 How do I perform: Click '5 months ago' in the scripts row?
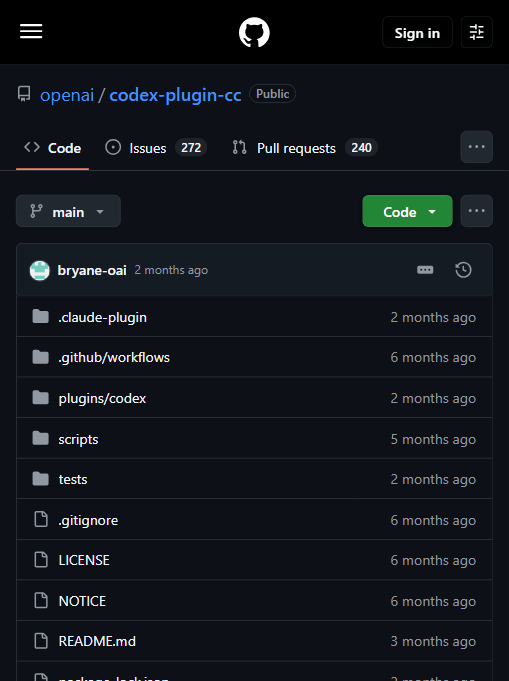point(433,439)
